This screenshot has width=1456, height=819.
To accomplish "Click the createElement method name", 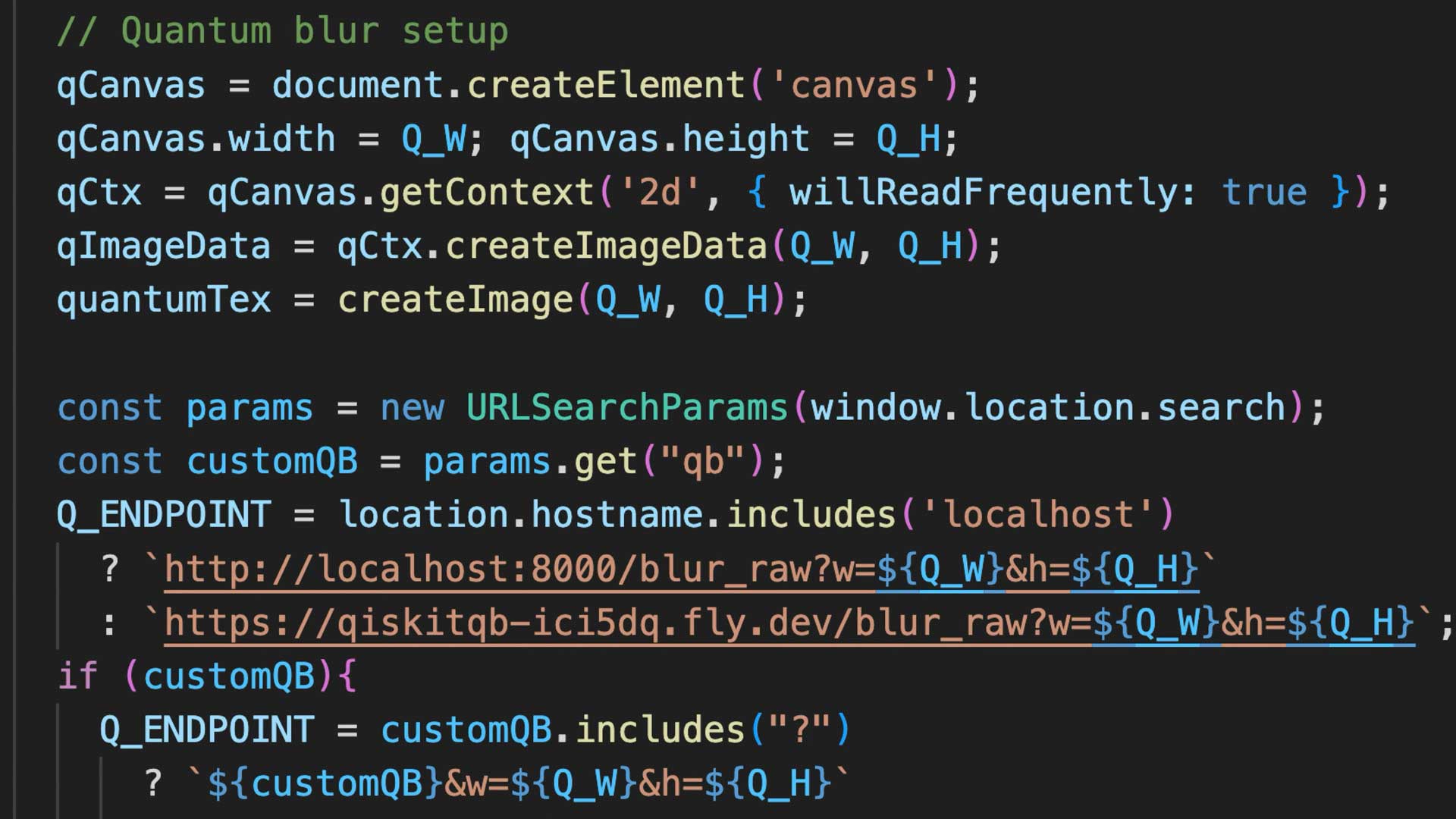I will coord(607,85).
